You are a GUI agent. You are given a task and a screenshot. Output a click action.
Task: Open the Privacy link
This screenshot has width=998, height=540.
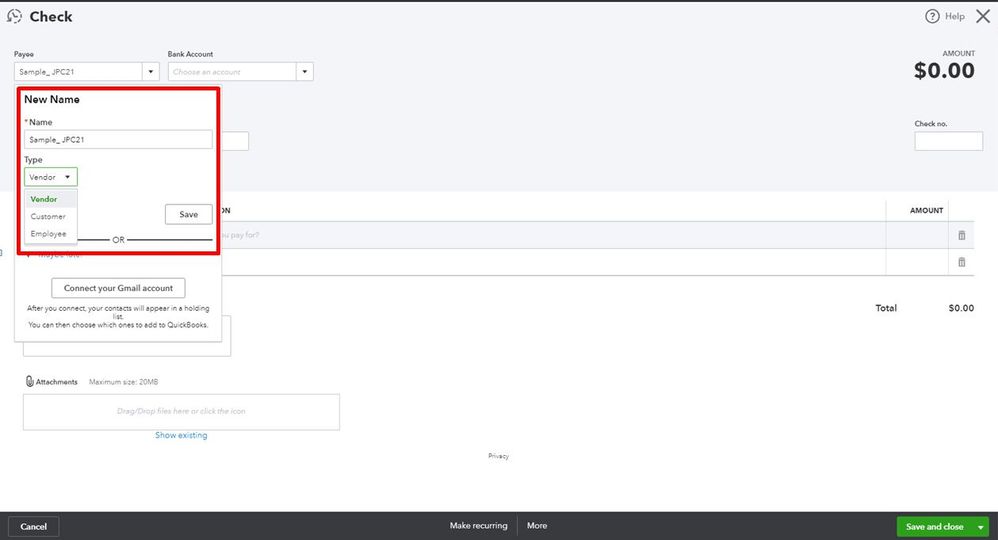coord(498,456)
